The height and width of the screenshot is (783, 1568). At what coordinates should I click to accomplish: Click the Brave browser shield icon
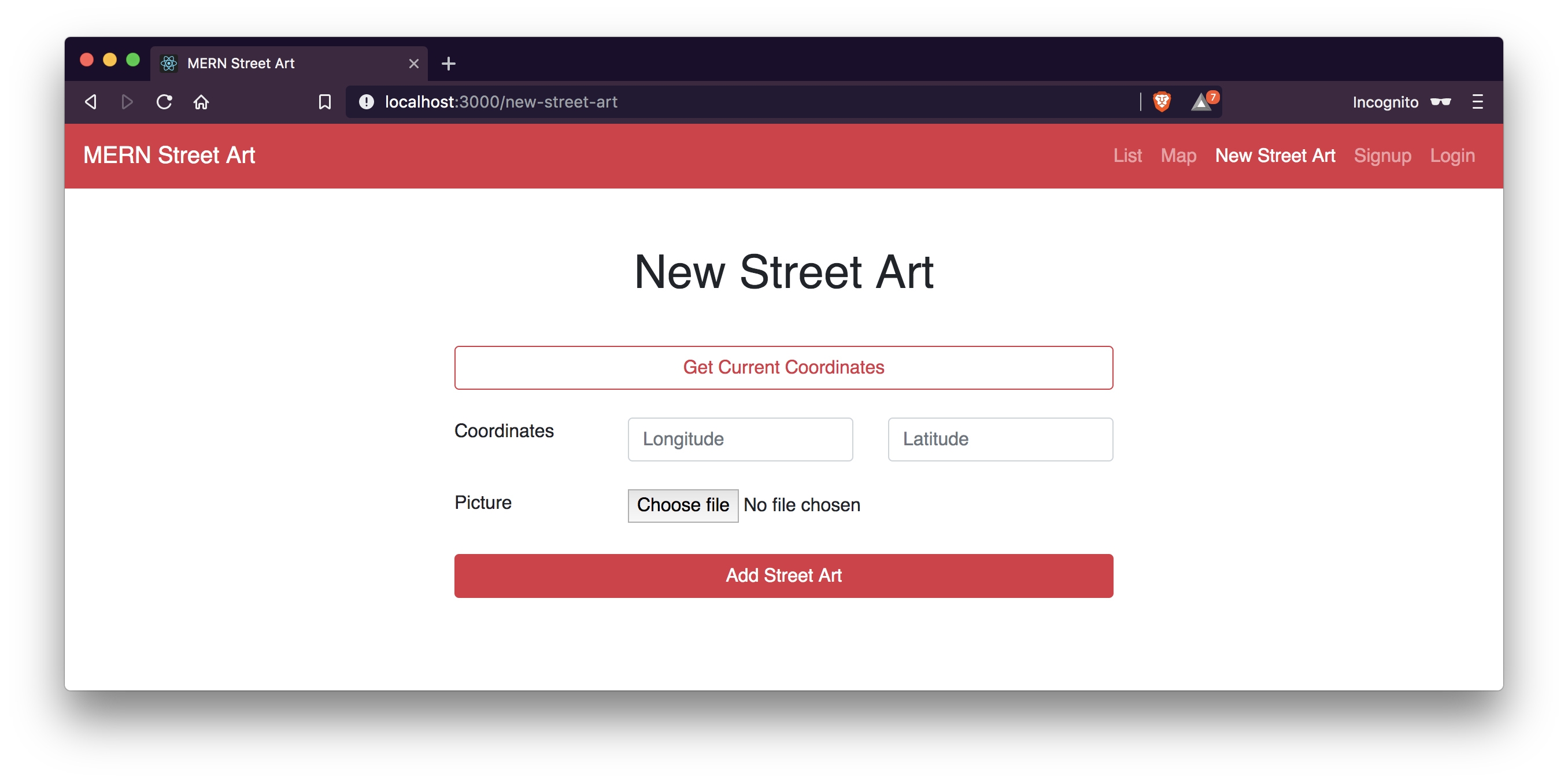coord(1163,101)
